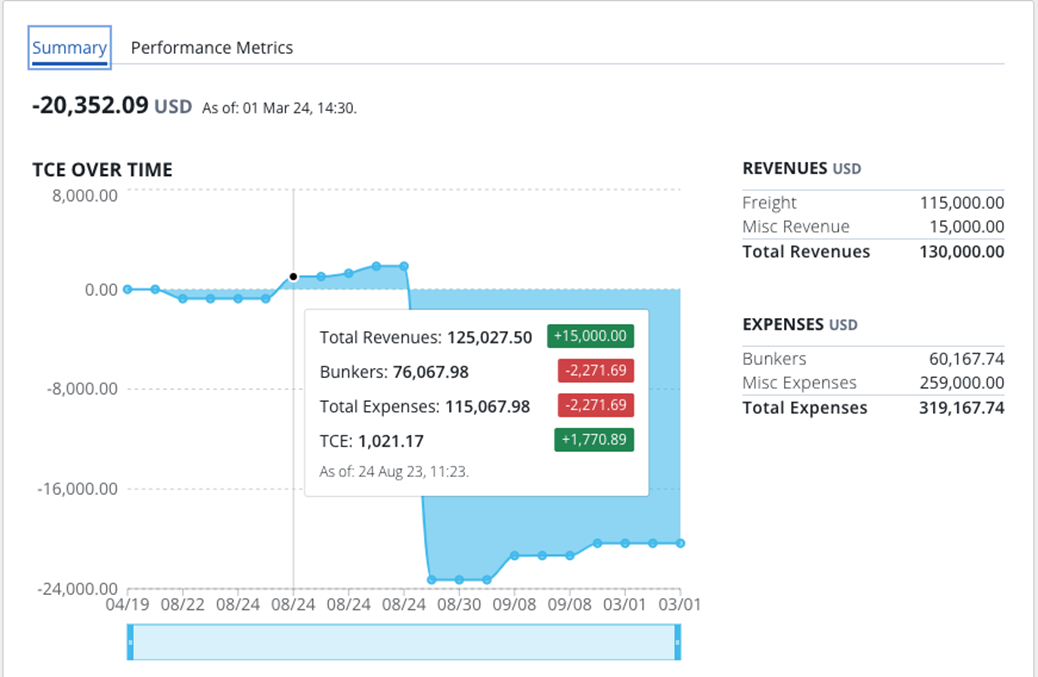Click the chart data point above 08/22 label

(183, 298)
